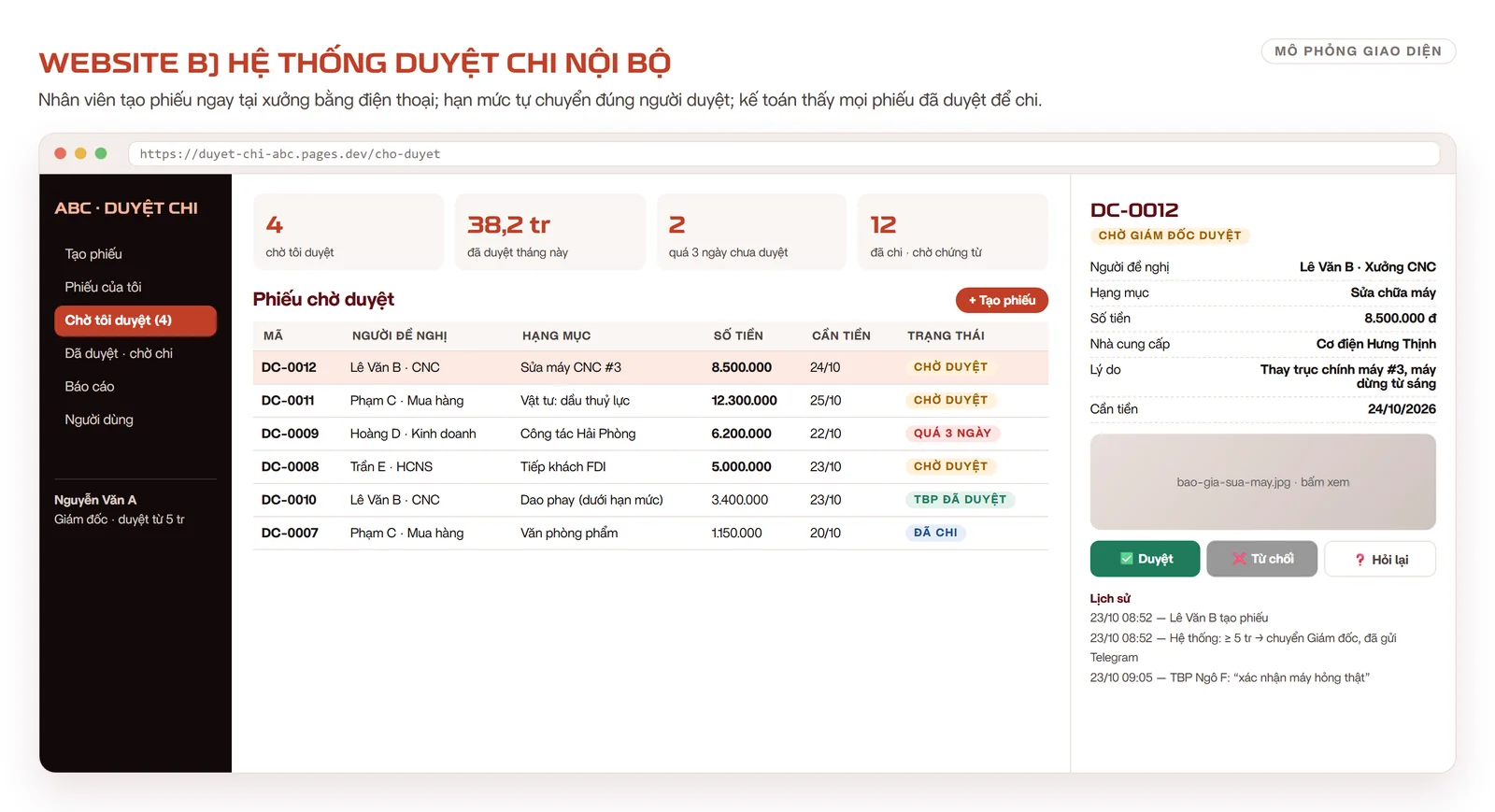The image size is (1495, 812).
Task: Click the 38,2 tr đã duyệt tháng này card
Action: [x=550, y=232]
